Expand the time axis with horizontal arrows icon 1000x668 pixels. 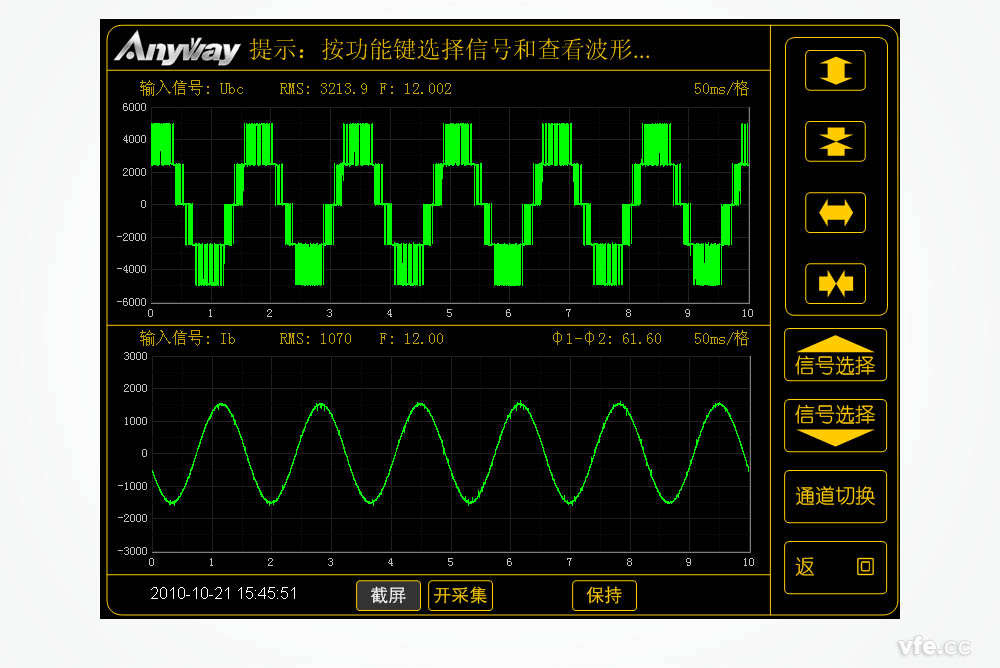[835, 212]
